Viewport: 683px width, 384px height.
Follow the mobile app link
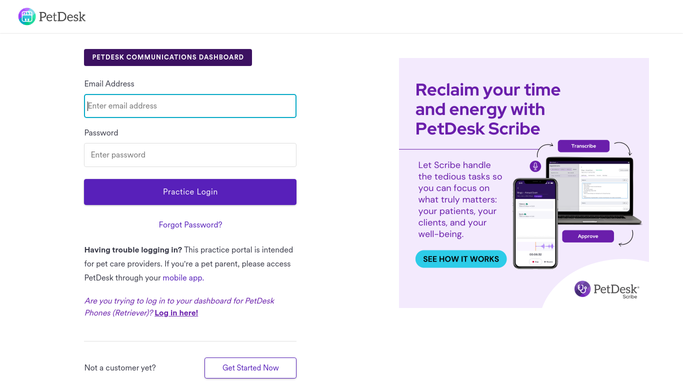pos(183,278)
